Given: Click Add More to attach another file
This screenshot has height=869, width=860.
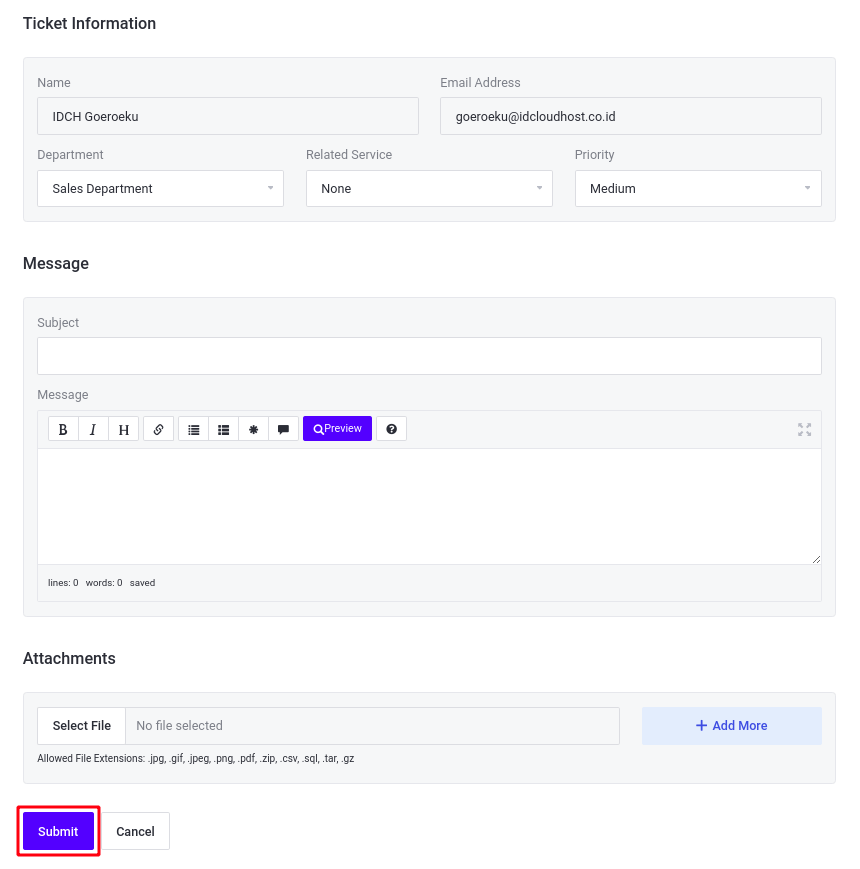Looking at the screenshot, I should point(731,725).
